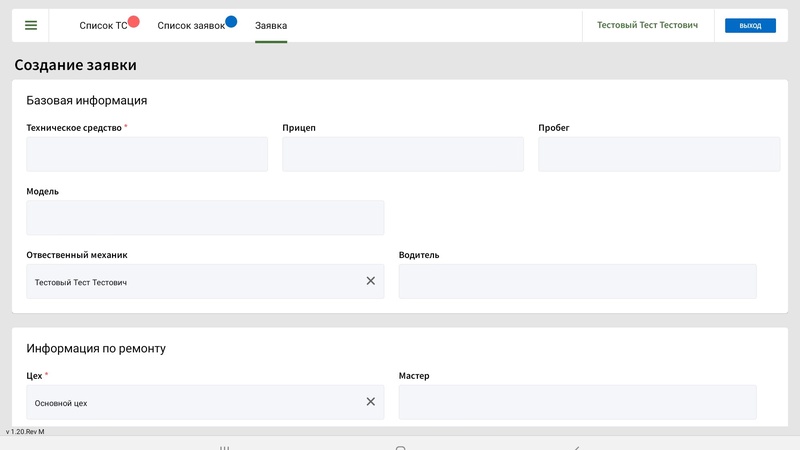This screenshot has width=800, height=450.
Task: Click the Модель input field
Action: pyautogui.click(x=205, y=218)
